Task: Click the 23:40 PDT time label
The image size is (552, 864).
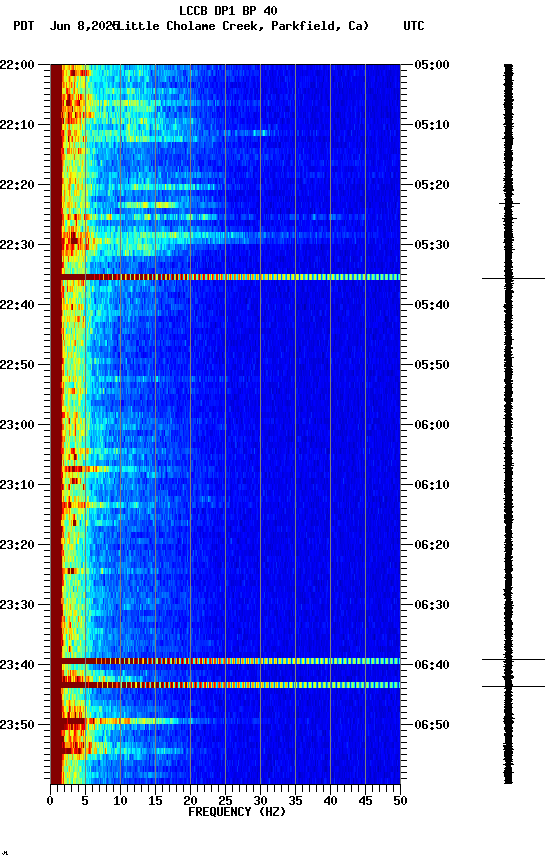Action: pyautogui.click(x=17, y=665)
